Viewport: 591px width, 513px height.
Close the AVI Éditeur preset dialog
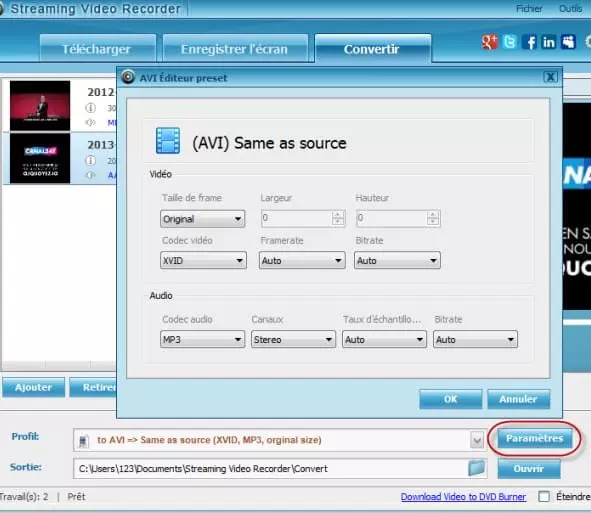tap(551, 77)
